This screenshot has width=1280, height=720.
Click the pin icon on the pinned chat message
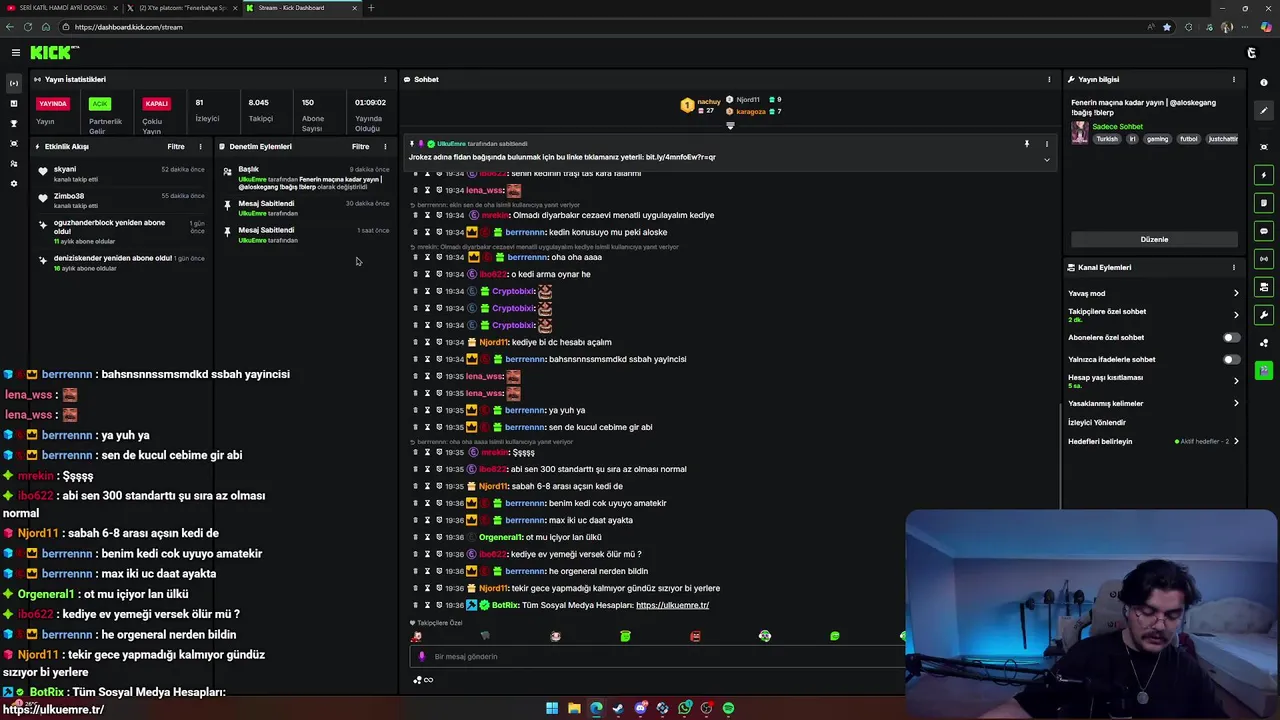pyautogui.click(x=1026, y=144)
